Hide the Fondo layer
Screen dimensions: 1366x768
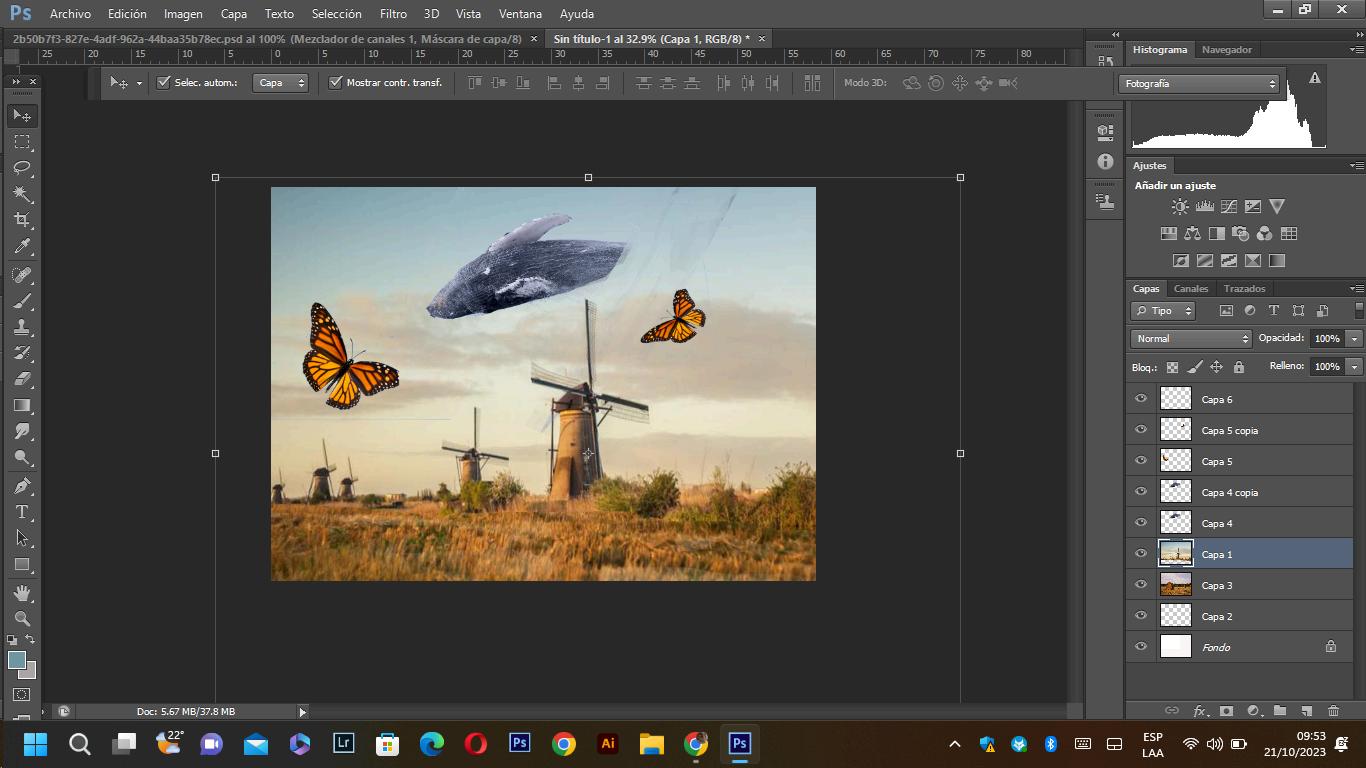point(1141,647)
